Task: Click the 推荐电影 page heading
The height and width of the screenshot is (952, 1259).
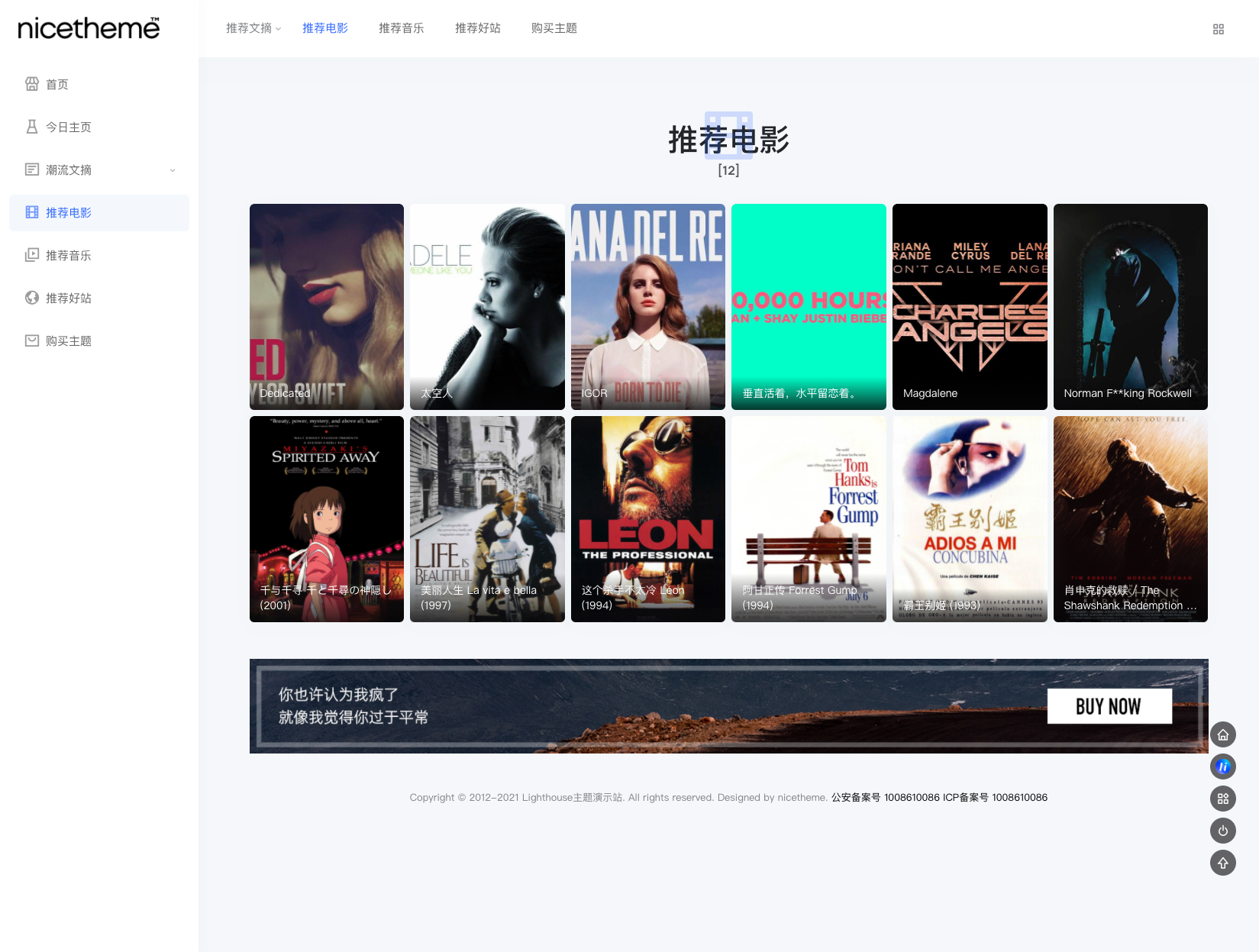Action: click(x=728, y=140)
